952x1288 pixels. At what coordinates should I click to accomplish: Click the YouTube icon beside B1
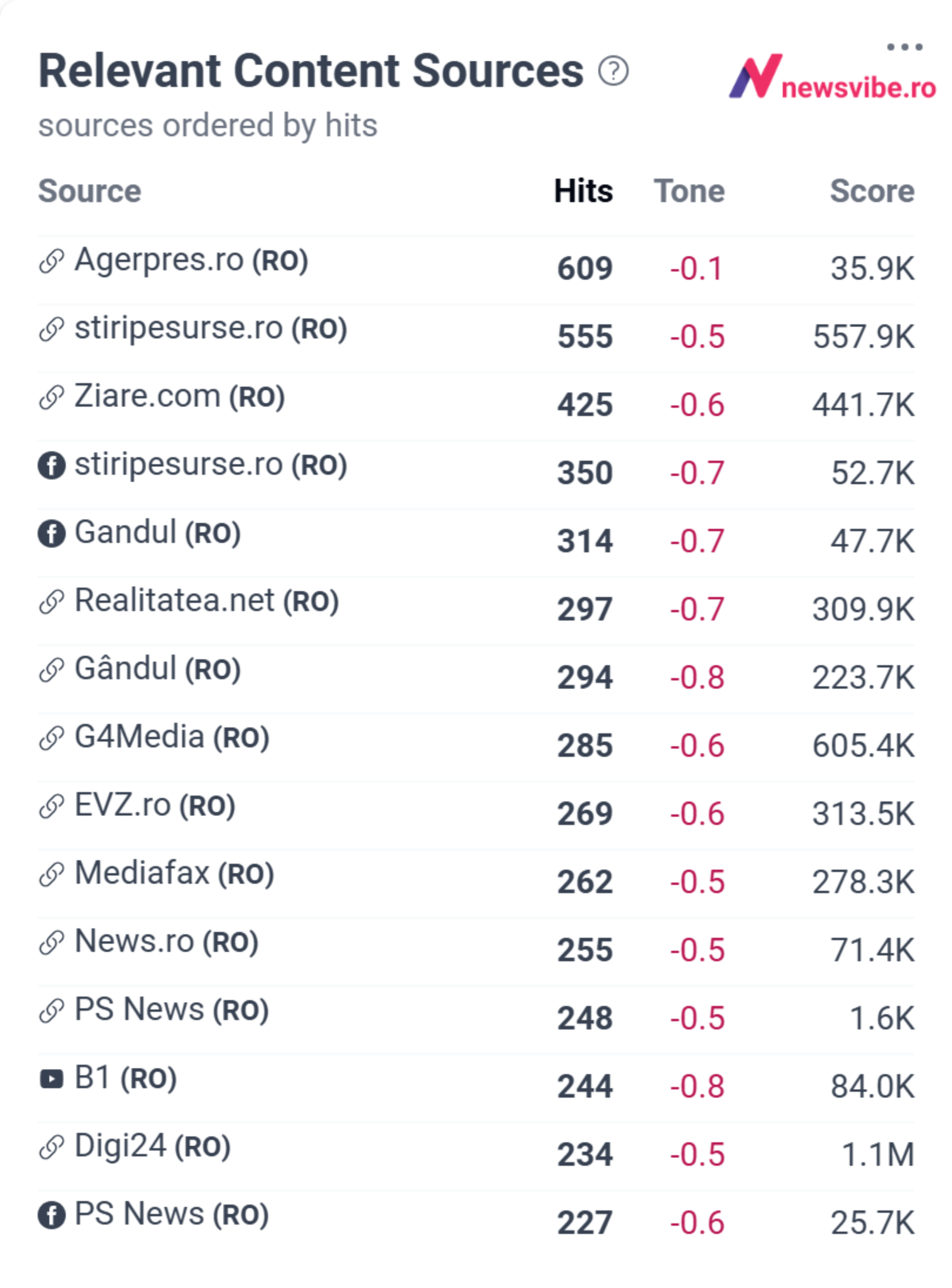coord(52,1079)
